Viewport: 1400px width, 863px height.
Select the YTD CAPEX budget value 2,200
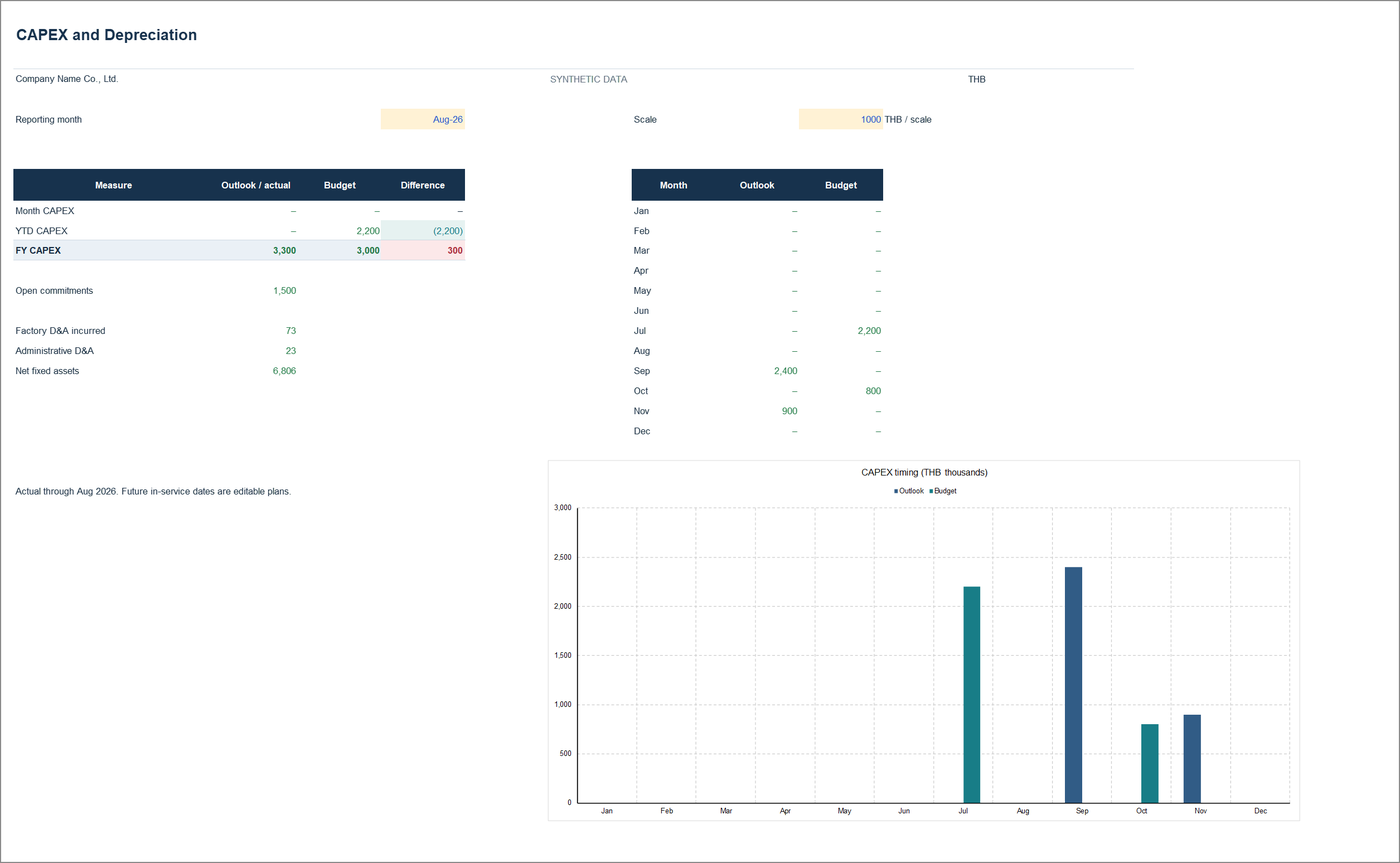point(368,231)
